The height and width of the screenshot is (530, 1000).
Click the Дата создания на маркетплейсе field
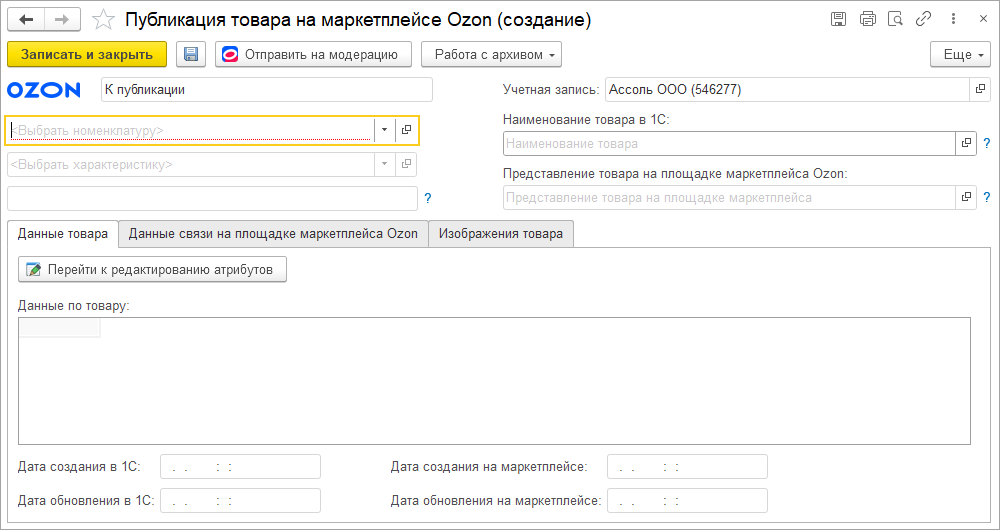click(688, 467)
